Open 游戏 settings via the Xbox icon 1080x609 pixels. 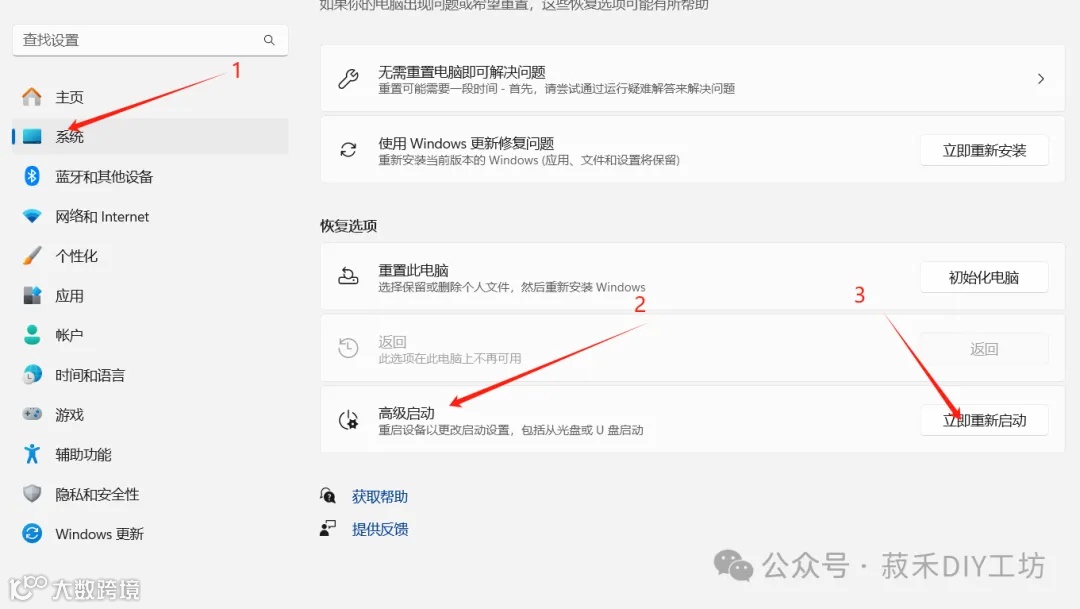point(30,414)
